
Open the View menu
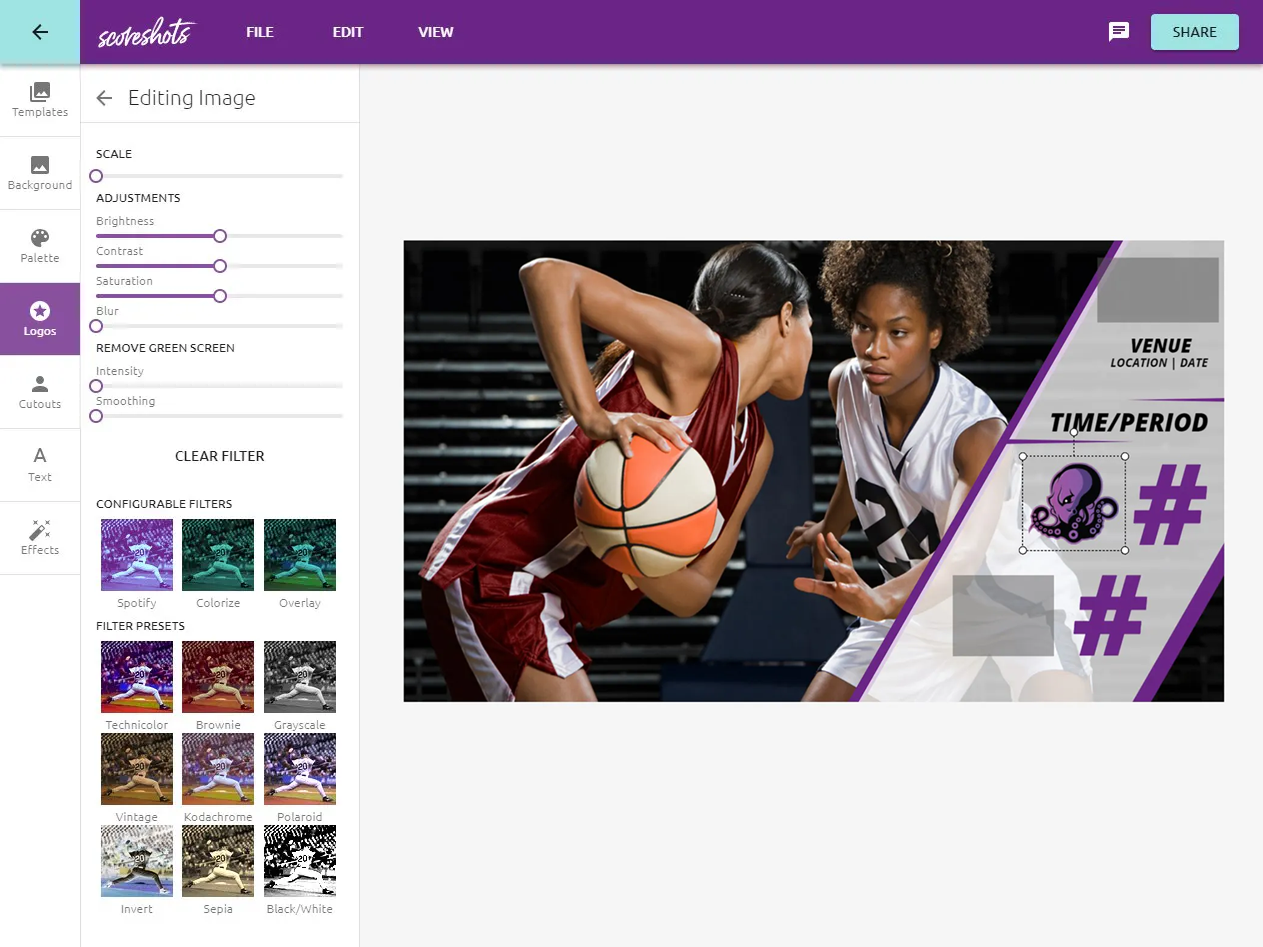436,32
